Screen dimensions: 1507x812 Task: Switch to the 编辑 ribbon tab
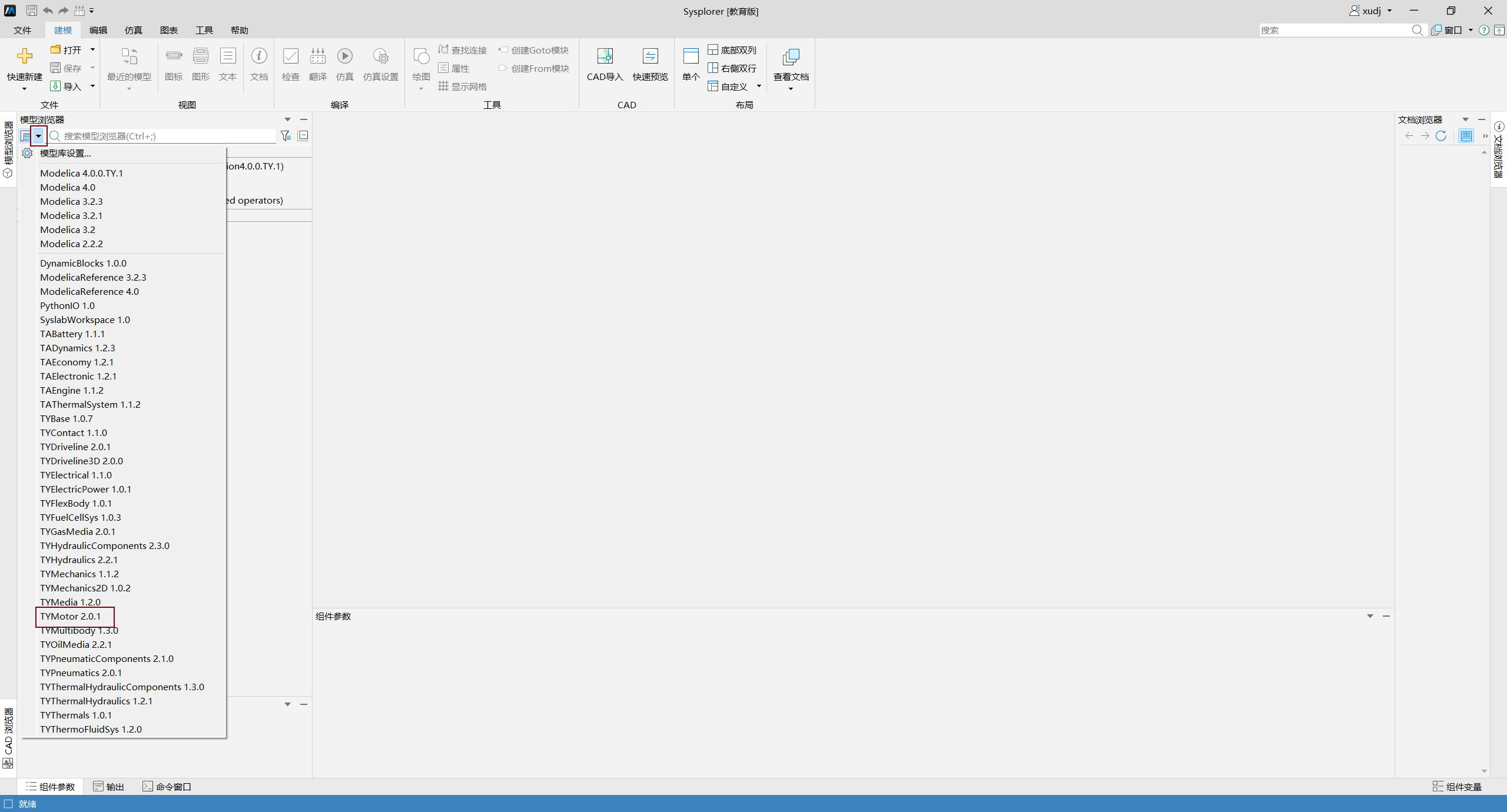click(x=98, y=30)
